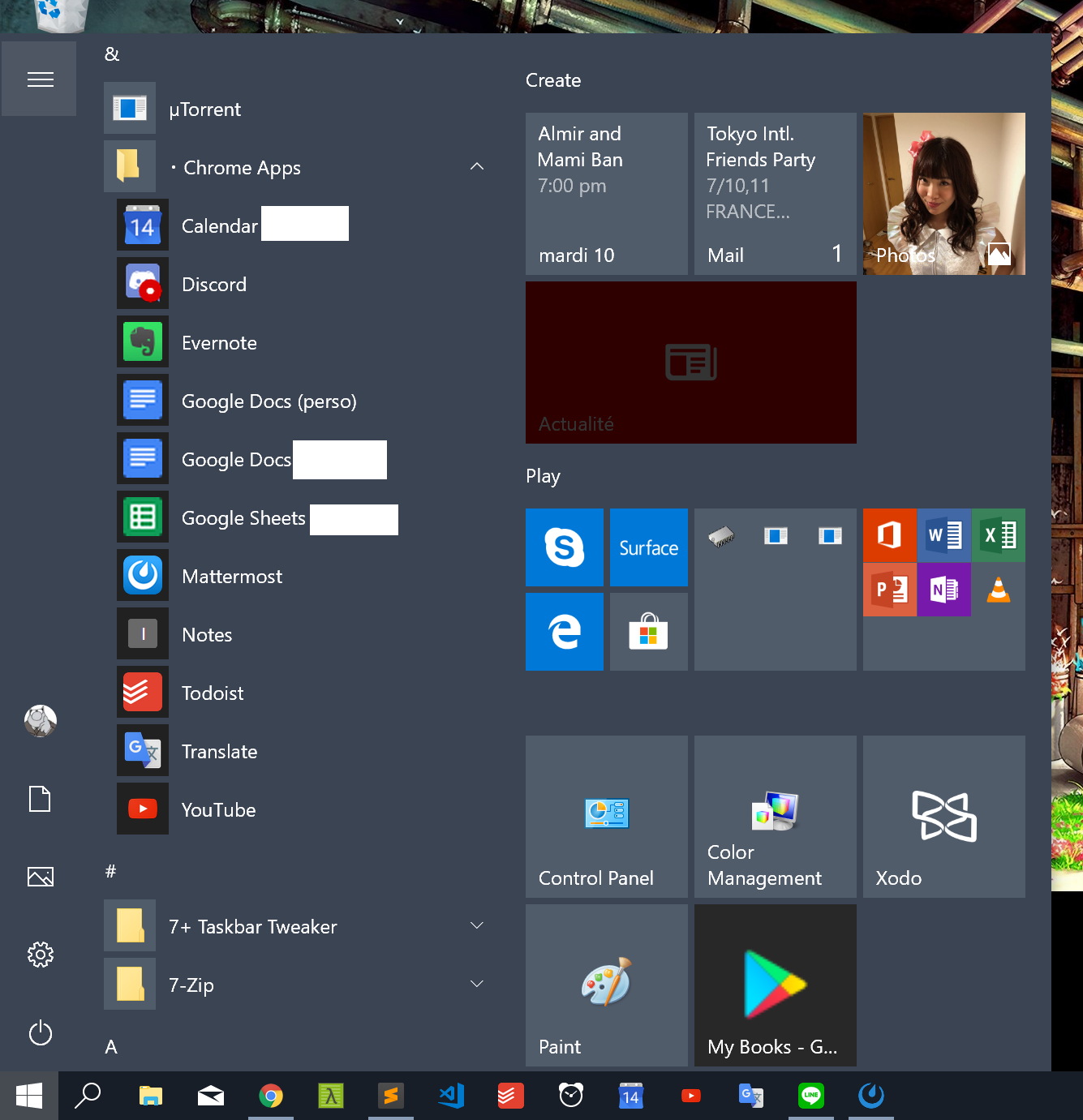This screenshot has height=1120, width=1083.
Task: Open Settings gear in left sidebar
Action: pyautogui.click(x=40, y=955)
